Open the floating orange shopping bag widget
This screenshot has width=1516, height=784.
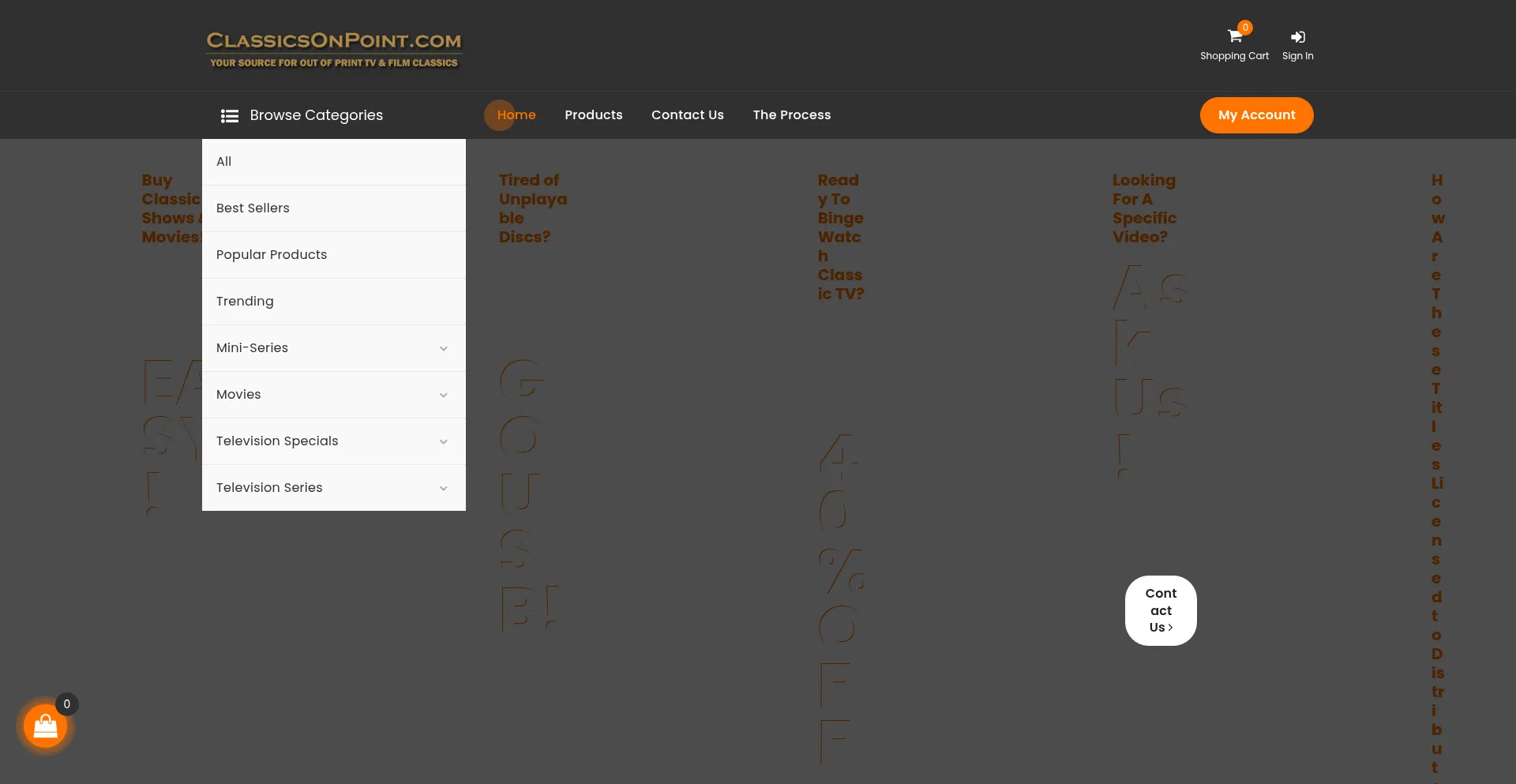[46, 726]
